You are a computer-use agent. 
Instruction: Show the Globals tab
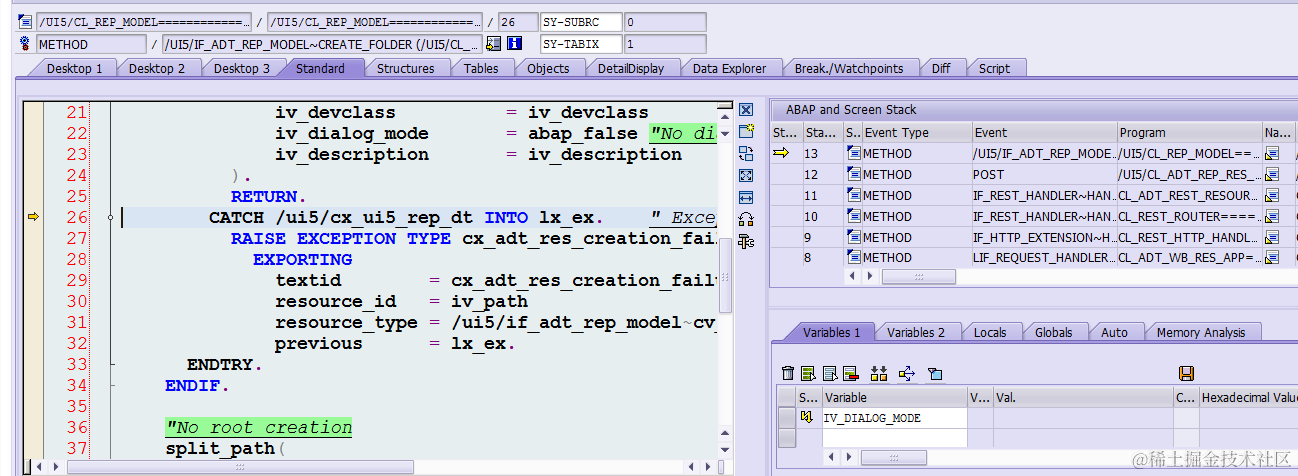(1053, 332)
